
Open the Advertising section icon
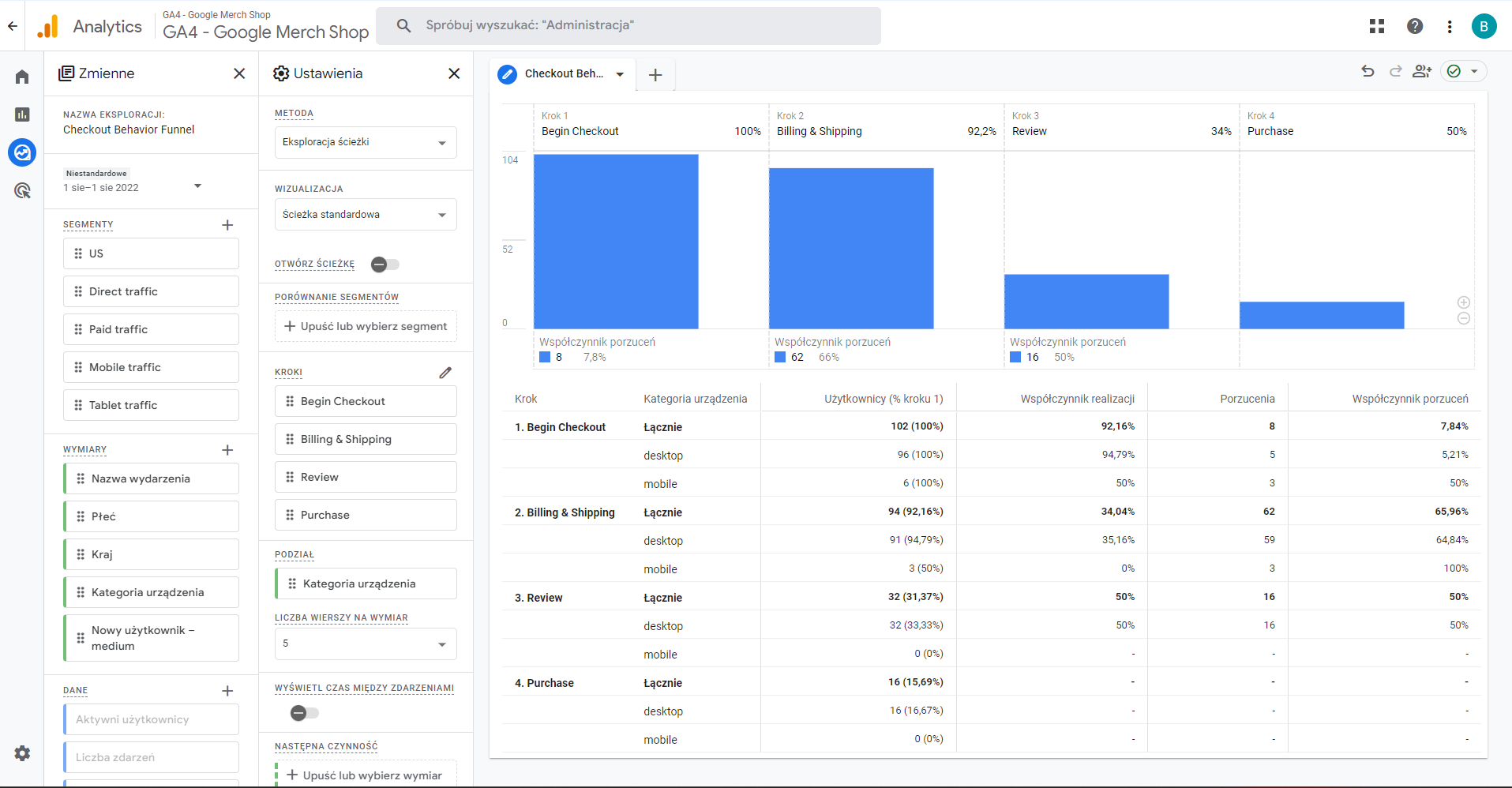tap(21, 190)
